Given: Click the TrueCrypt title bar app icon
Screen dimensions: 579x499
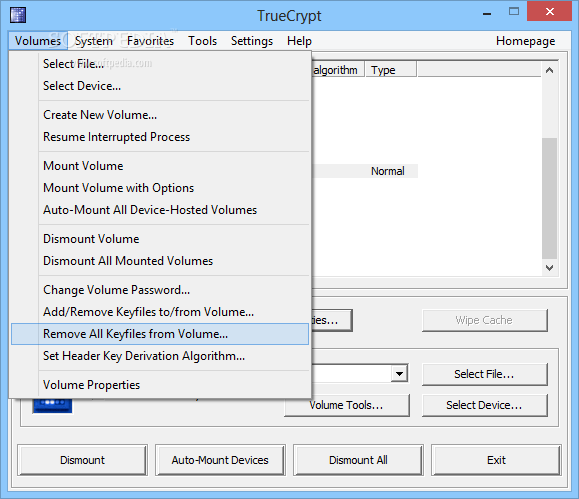Looking at the screenshot, I should point(18,15).
